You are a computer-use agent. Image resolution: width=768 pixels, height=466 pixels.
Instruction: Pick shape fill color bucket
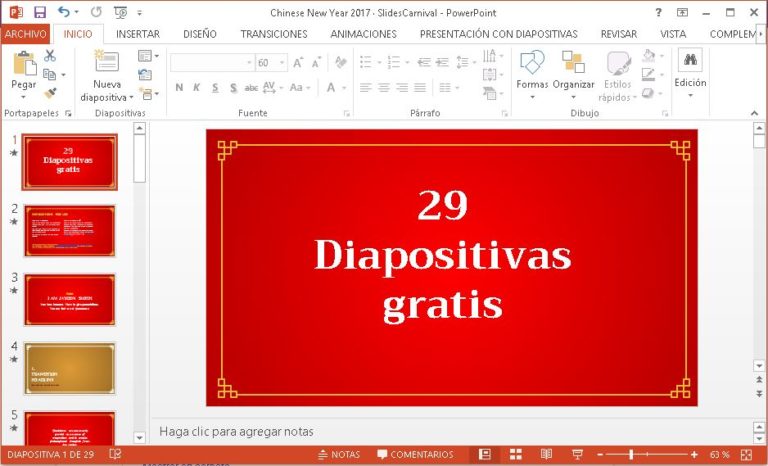tap(648, 55)
